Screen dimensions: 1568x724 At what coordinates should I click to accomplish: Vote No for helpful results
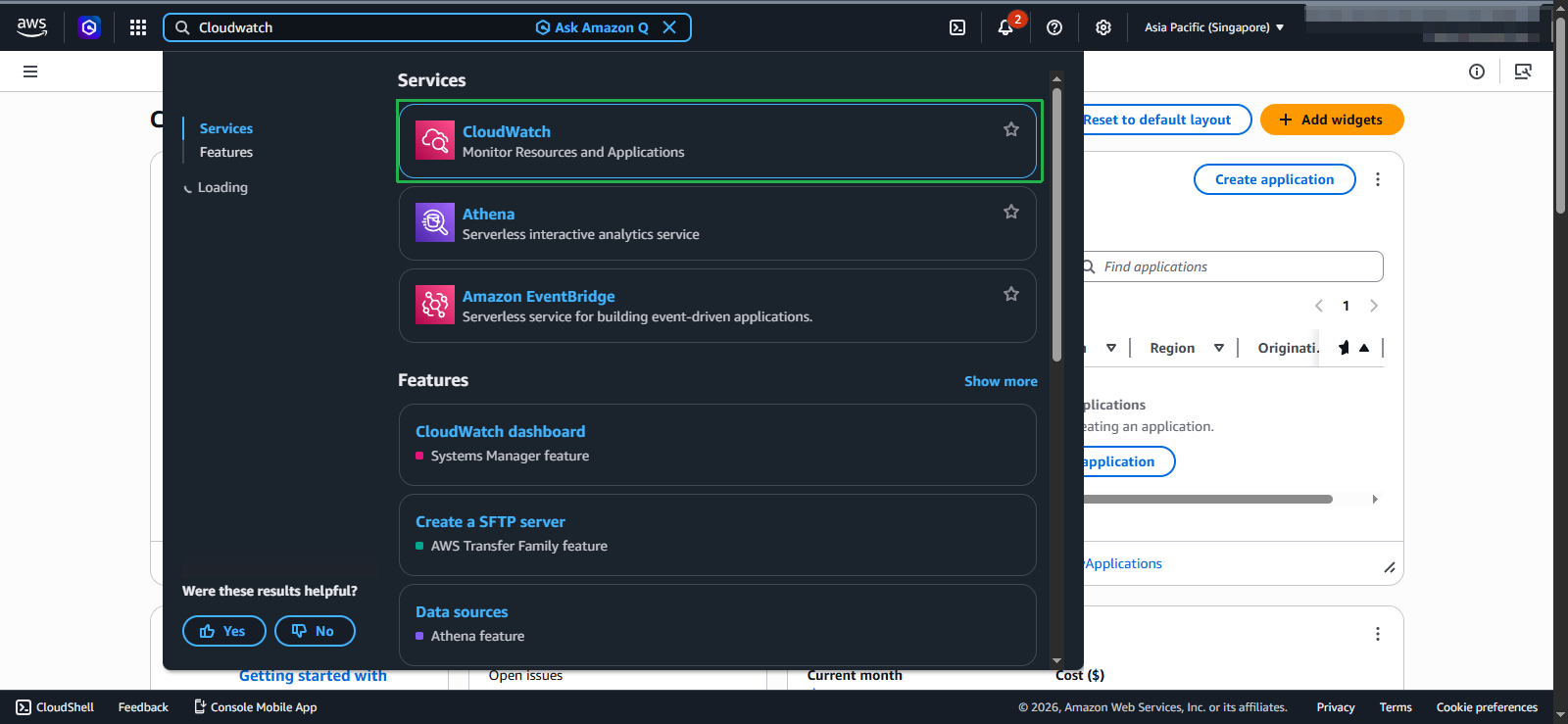tap(315, 631)
